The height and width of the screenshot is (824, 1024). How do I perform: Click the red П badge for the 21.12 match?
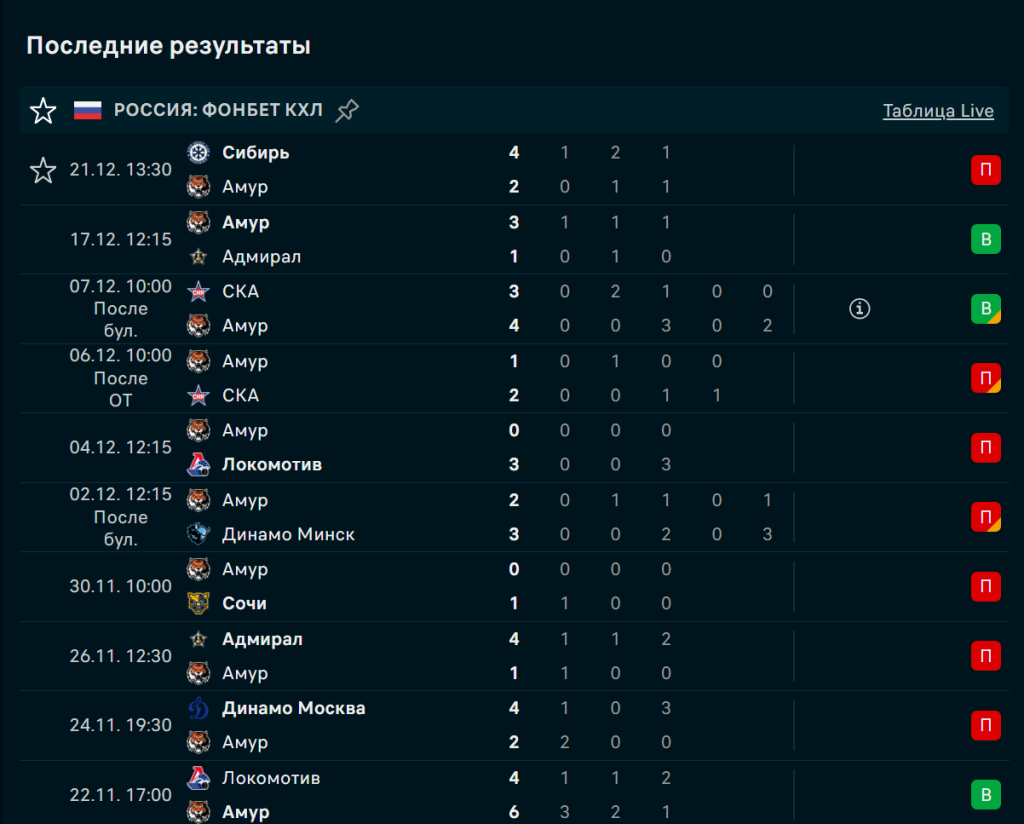[985, 170]
